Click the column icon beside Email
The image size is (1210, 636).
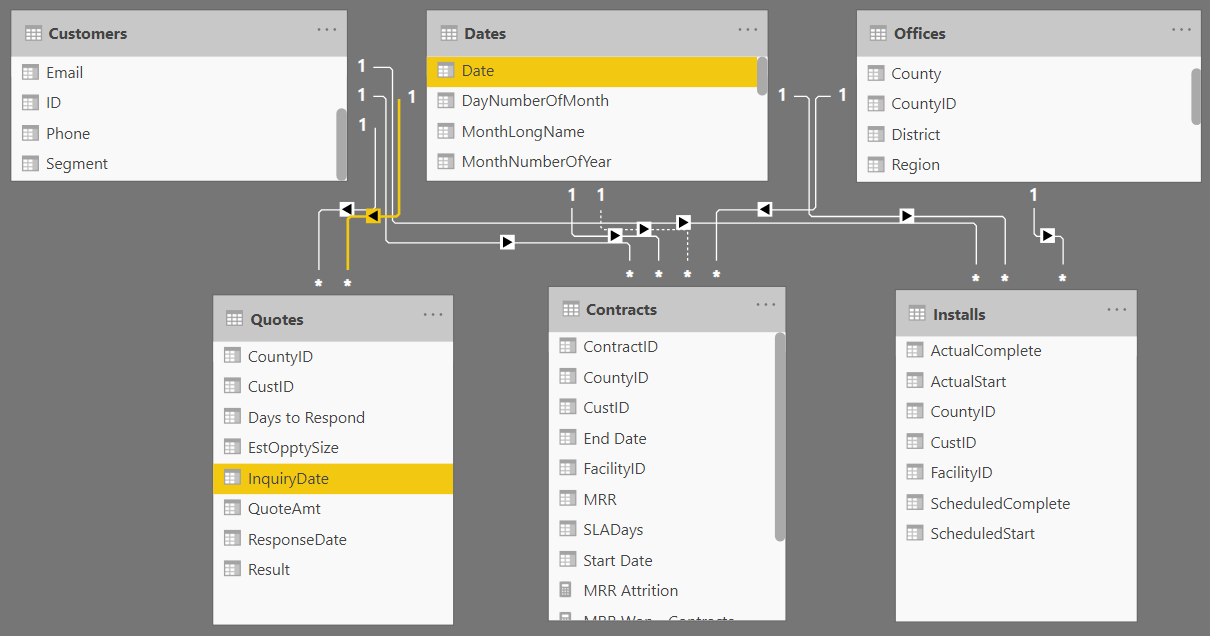click(x=30, y=72)
